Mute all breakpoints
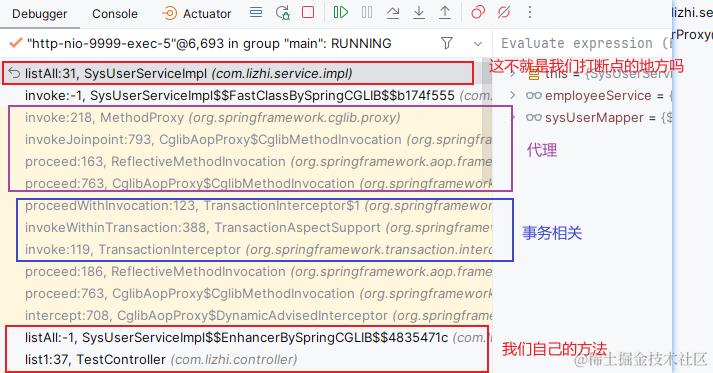Image resolution: width=713 pixels, height=373 pixels. coord(504,12)
